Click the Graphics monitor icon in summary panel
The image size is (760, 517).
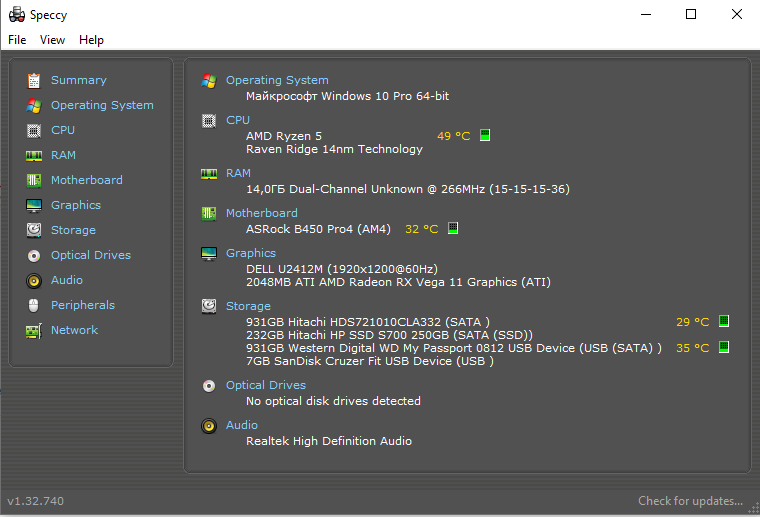(x=209, y=253)
